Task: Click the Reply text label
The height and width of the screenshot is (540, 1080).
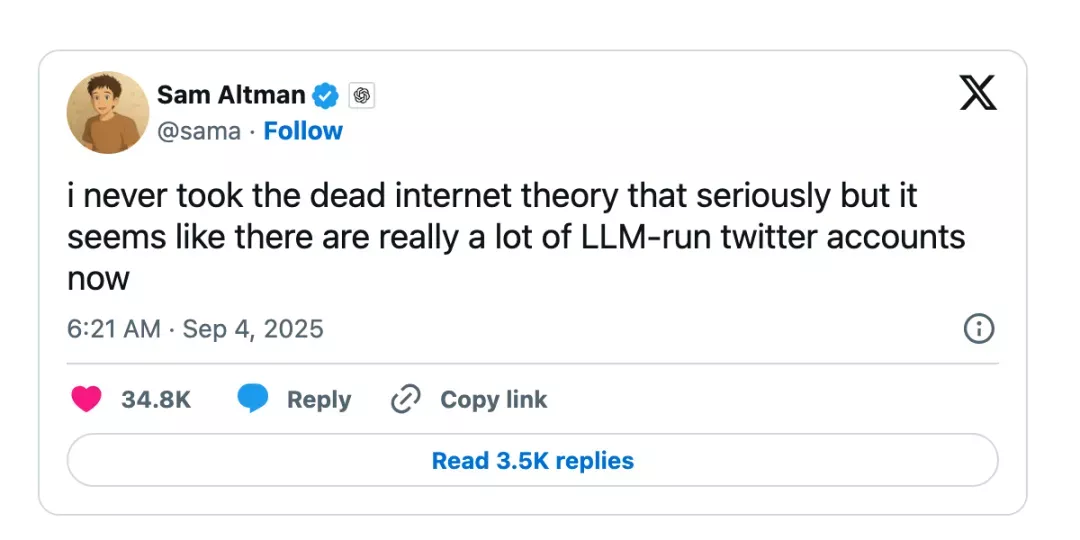Action: tap(319, 400)
